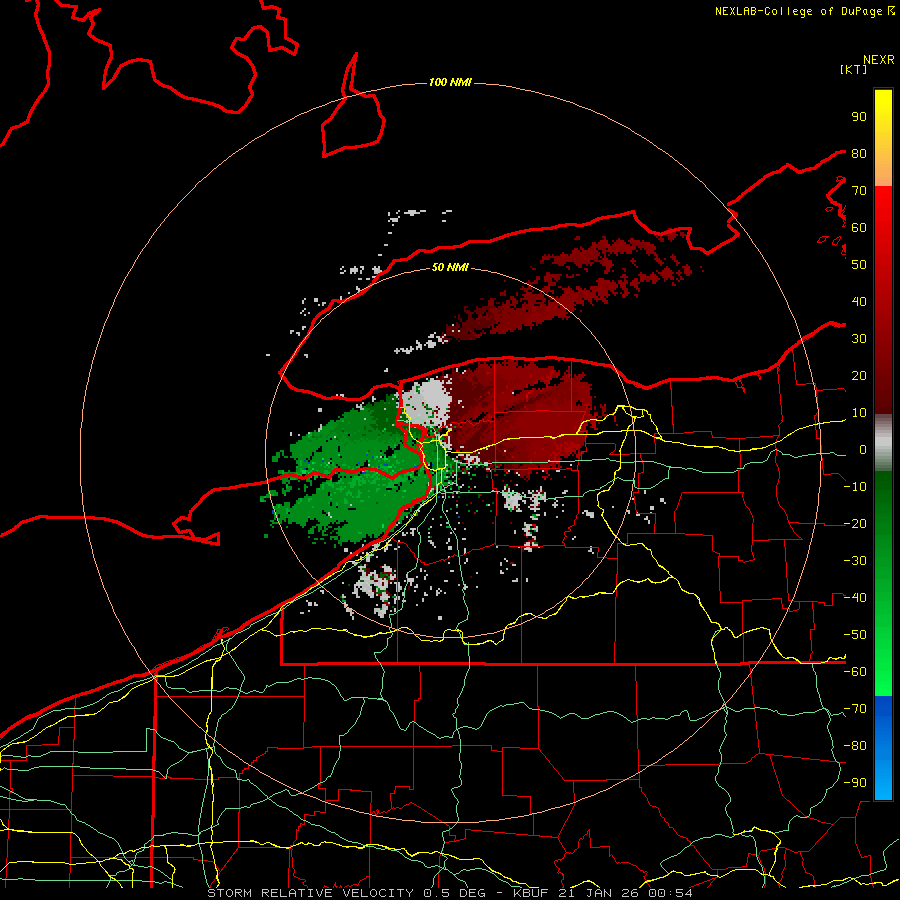Viewport: 900px width, 900px height.
Task: Click the -90 value on velocity scale
Action: [x=855, y=783]
